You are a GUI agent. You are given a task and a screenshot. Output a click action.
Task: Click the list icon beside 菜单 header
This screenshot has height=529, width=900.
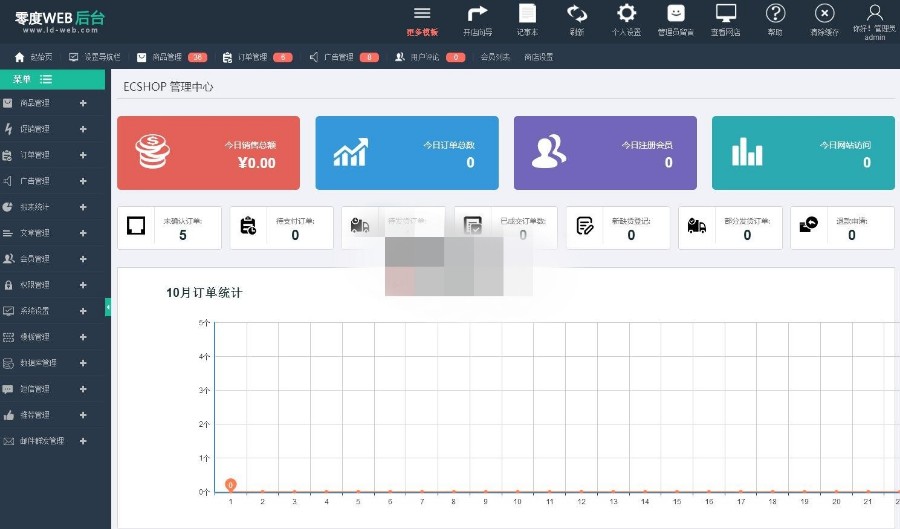(46, 79)
